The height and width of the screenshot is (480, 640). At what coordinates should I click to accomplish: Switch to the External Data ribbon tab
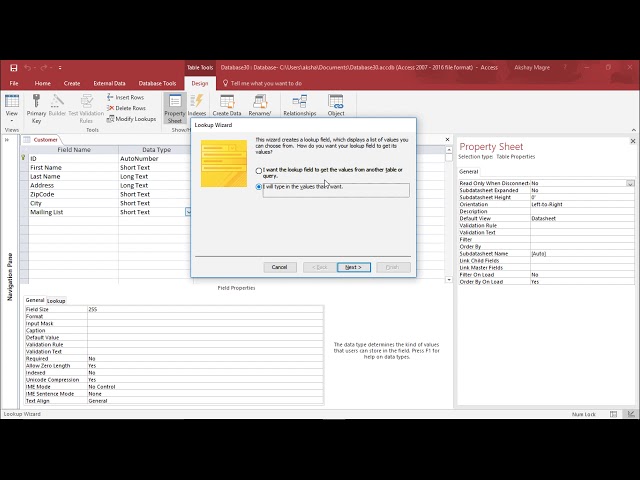tap(109, 83)
